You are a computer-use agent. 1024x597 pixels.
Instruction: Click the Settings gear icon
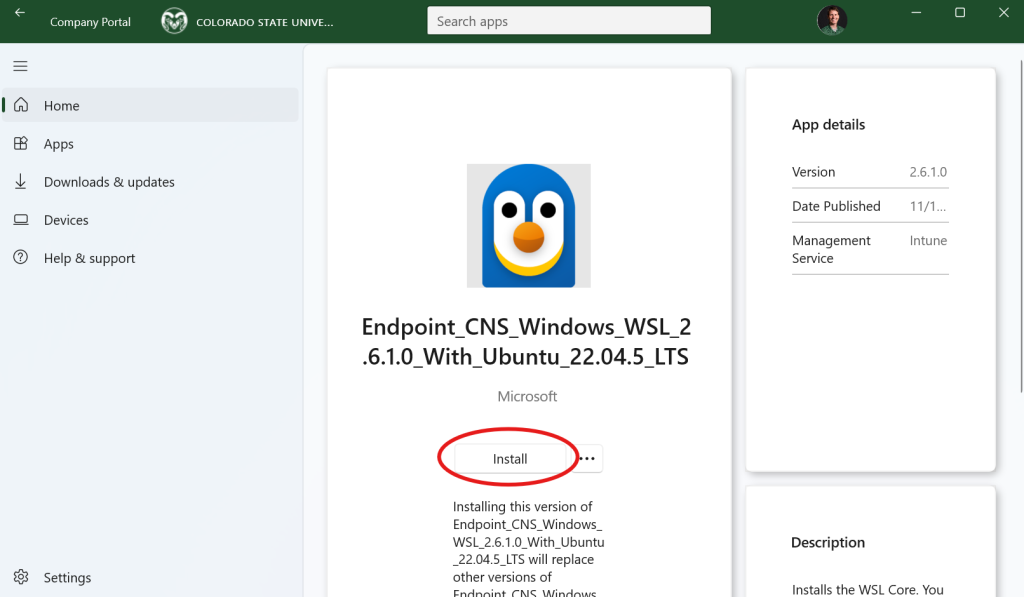pos(21,577)
